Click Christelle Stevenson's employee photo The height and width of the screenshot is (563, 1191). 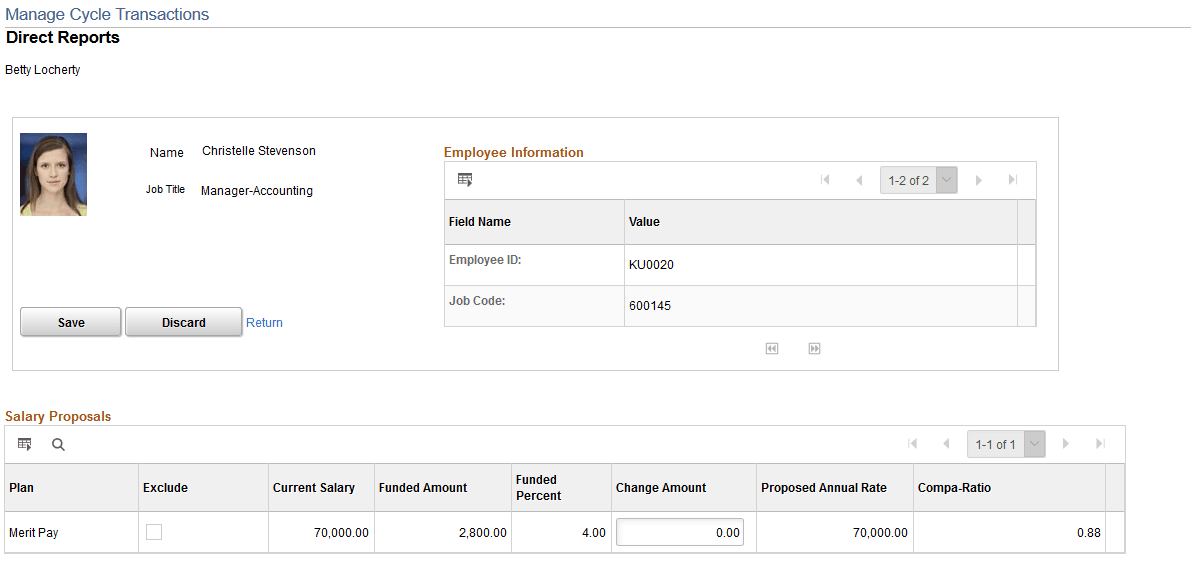[x=53, y=175]
